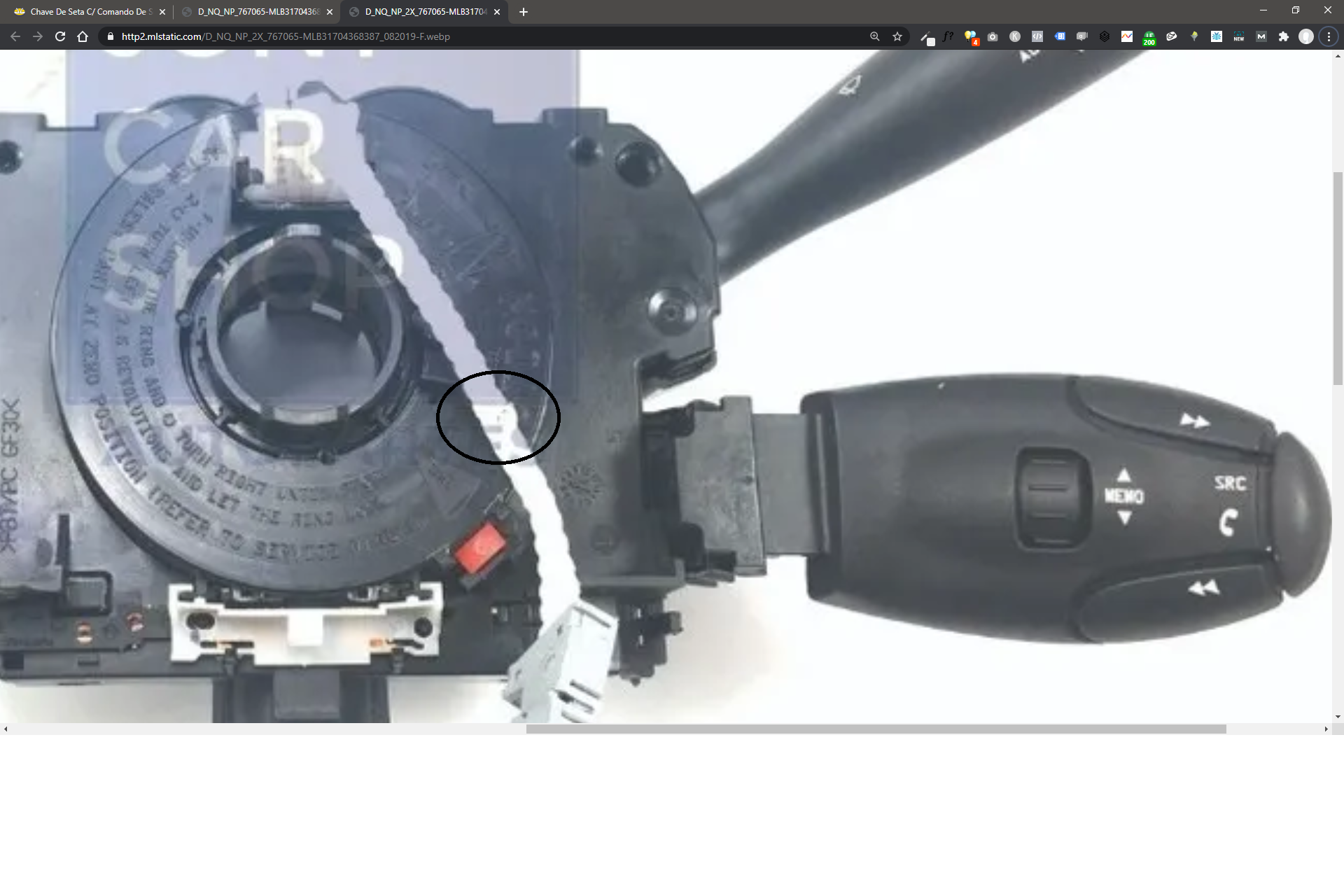This screenshot has width=1344, height=896.
Task: Click the vertical scrollbar thumb
Action: [x=1338, y=278]
